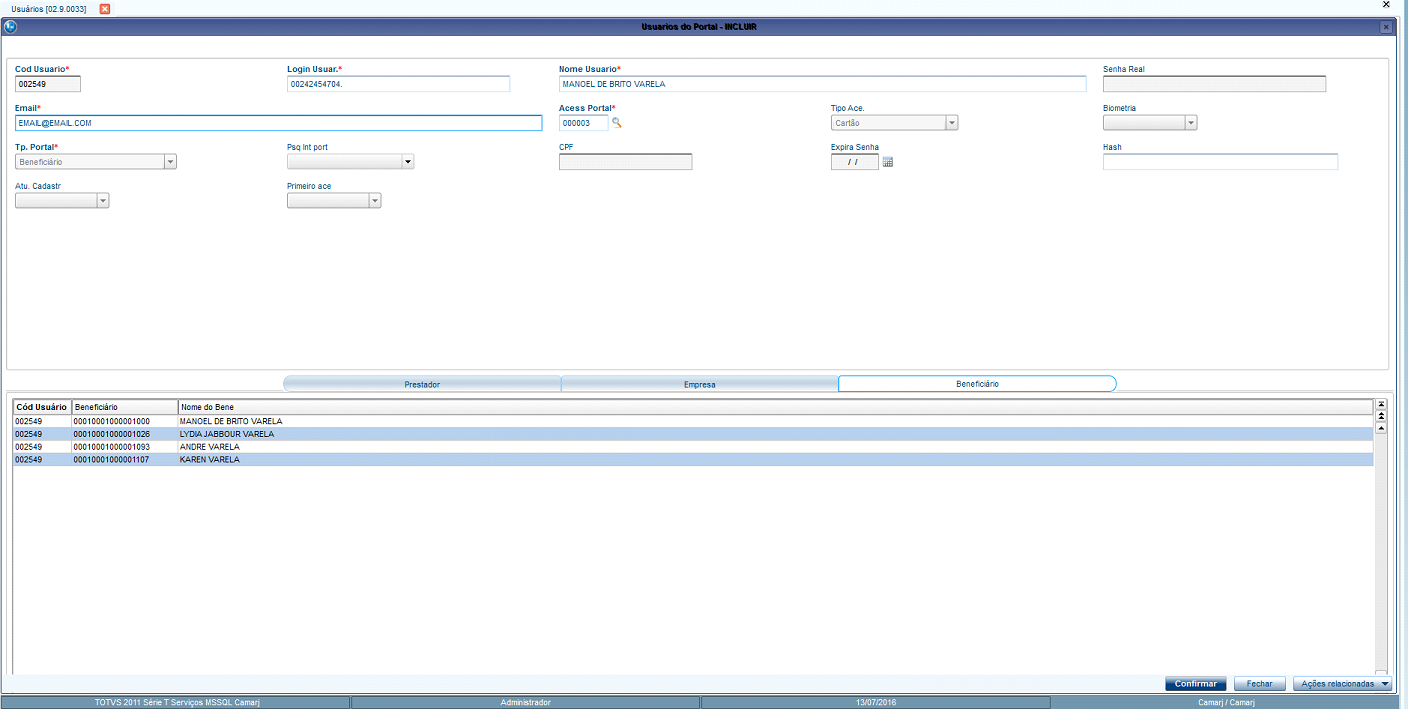1408x709 pixels.
Task: Select row MANOEL DE BRITO VARELA in grid
Action: [693, 421]
